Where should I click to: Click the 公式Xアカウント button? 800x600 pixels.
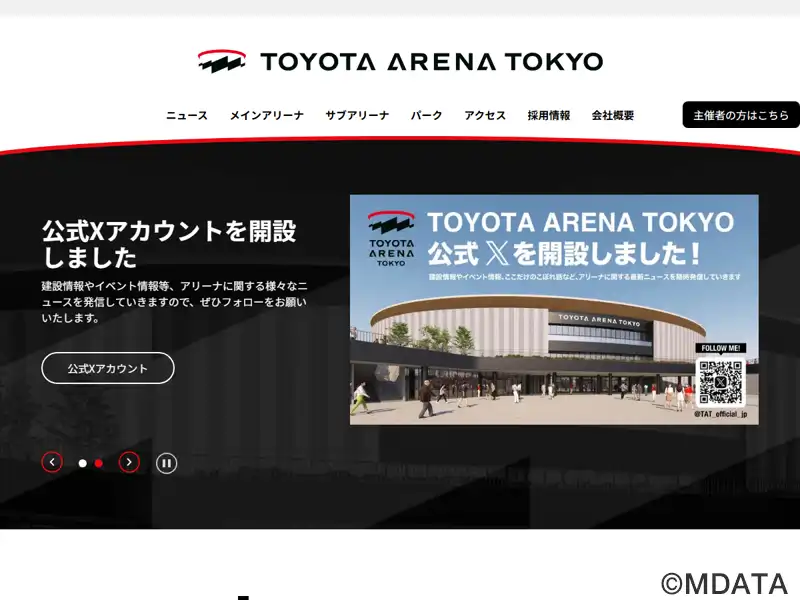pyautogui.click(x=108, y=368)
